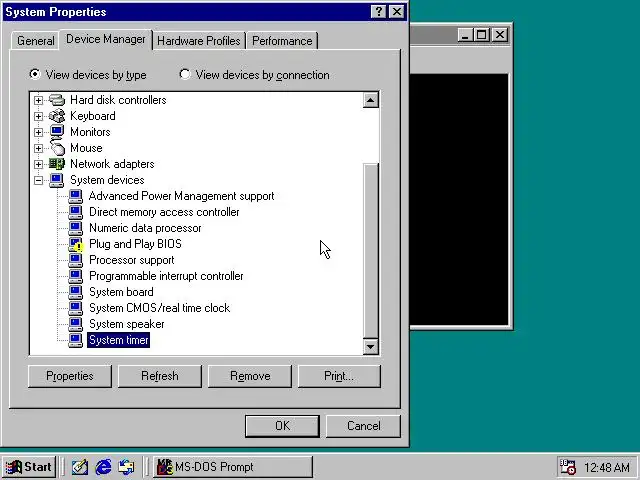Click the device list scroll down arrow
Screen dimensions: 640x480
coord(371,347)
